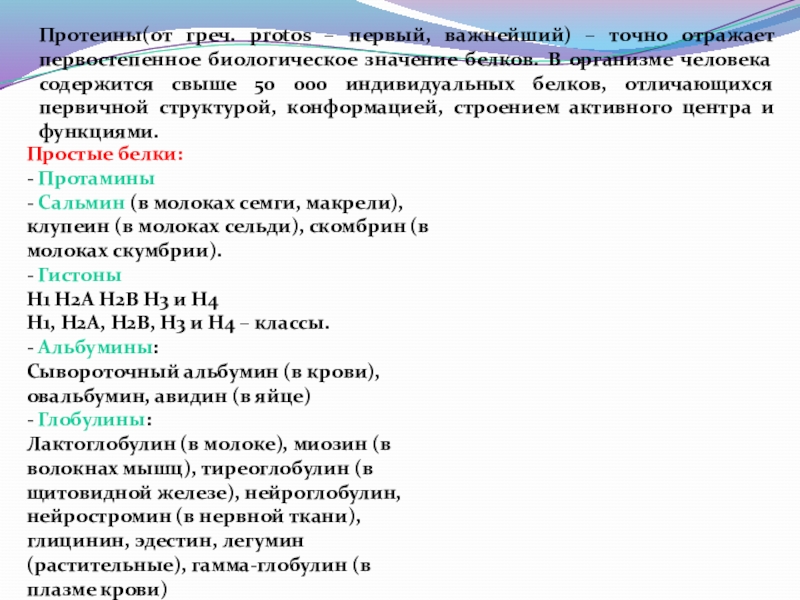Click the line 'H1 H2A H2B H3 и H4' without commas
This screenshot has height=600, width=800.
pyautogui.click(x=122, y=300)
